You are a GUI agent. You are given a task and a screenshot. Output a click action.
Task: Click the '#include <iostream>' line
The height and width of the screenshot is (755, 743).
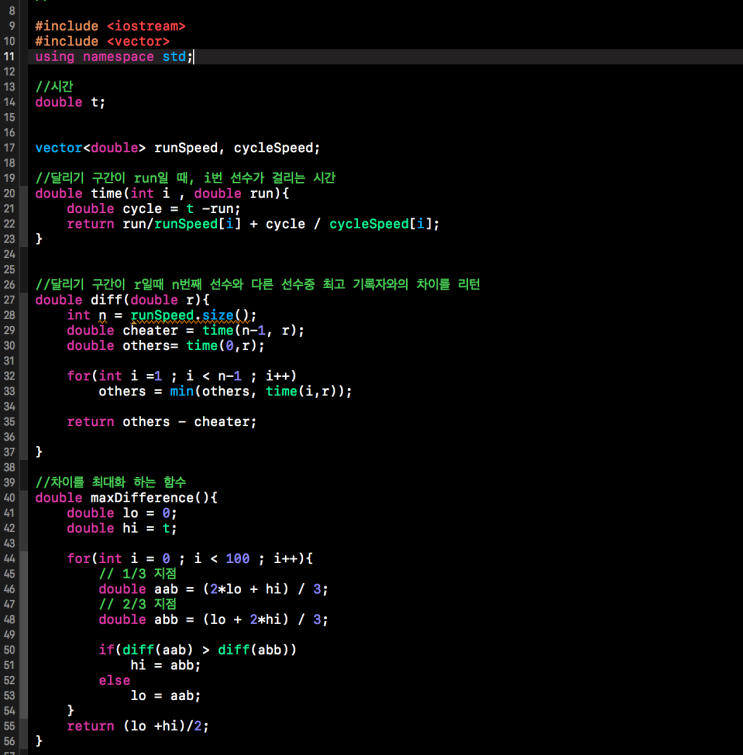110,26
